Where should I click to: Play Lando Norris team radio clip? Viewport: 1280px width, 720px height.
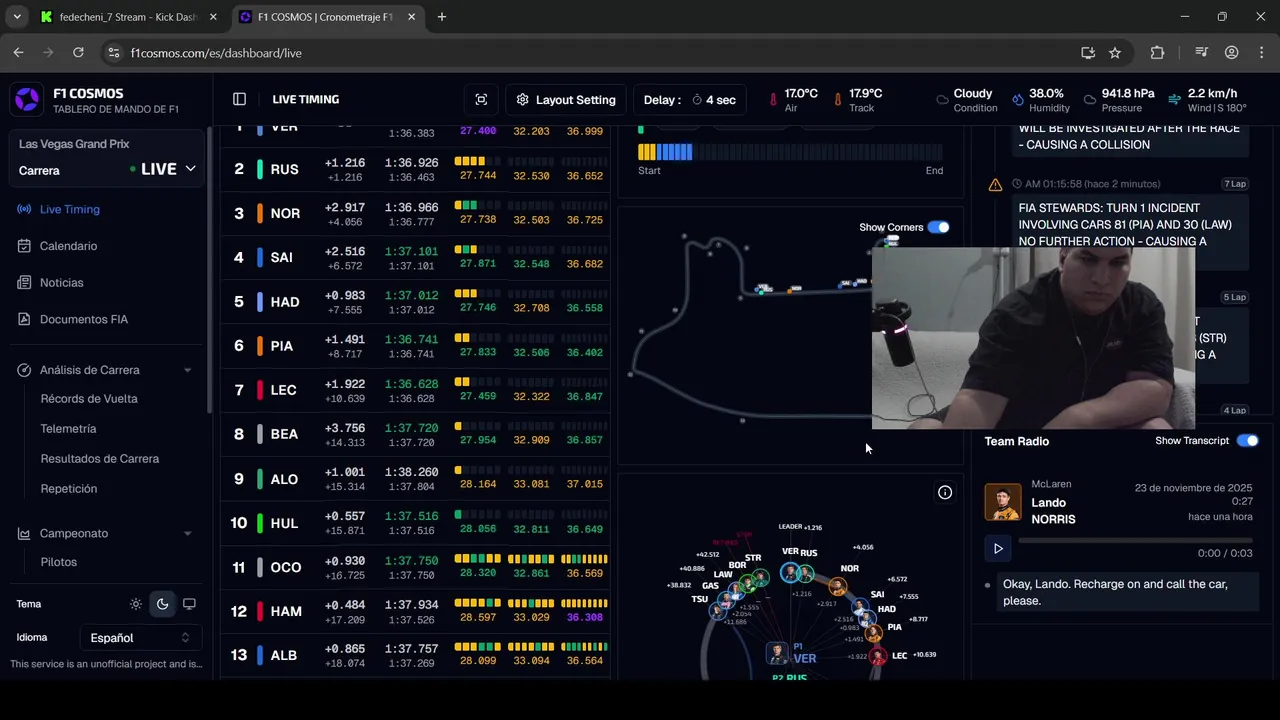998,548
